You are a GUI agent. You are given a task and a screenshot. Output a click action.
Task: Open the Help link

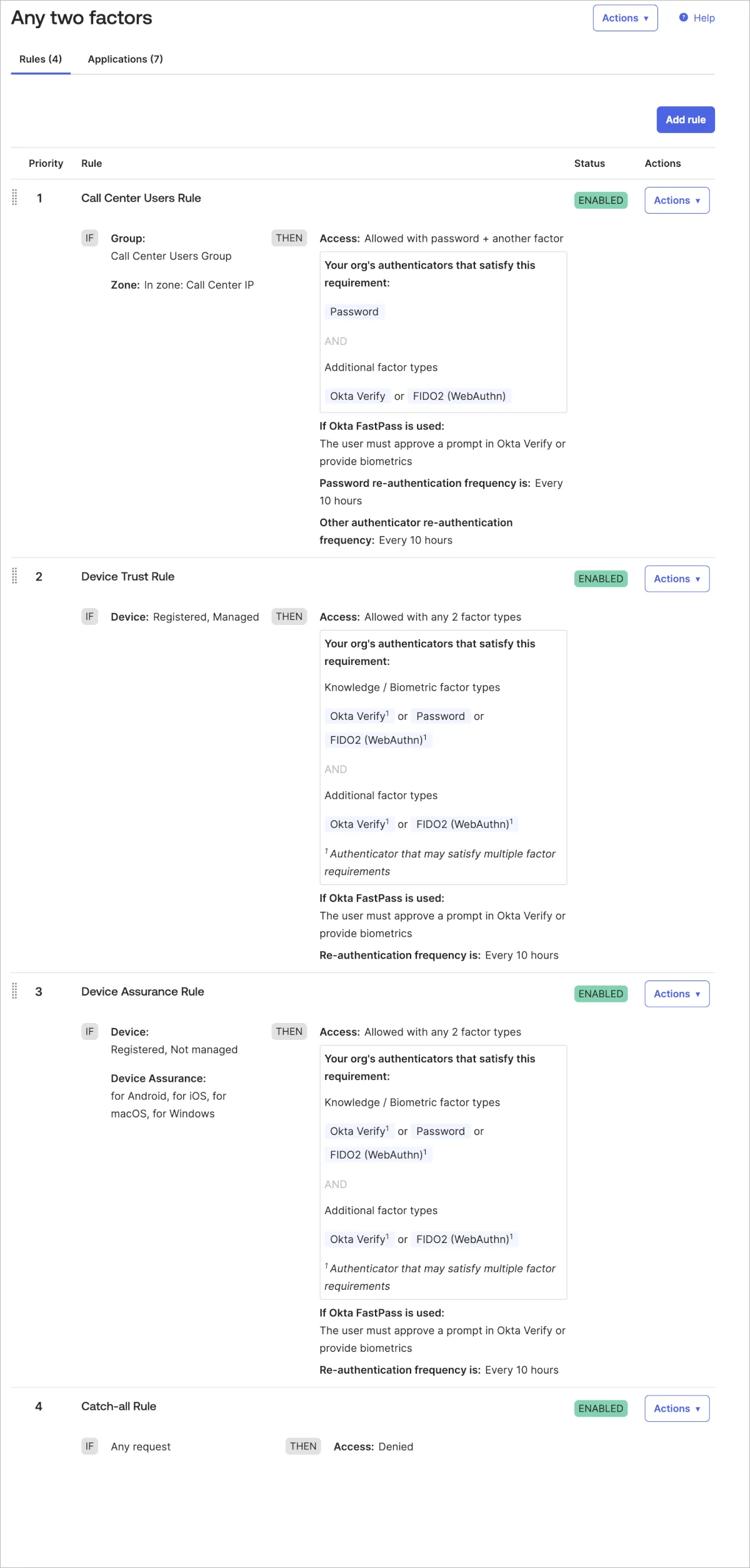point(704,18)
